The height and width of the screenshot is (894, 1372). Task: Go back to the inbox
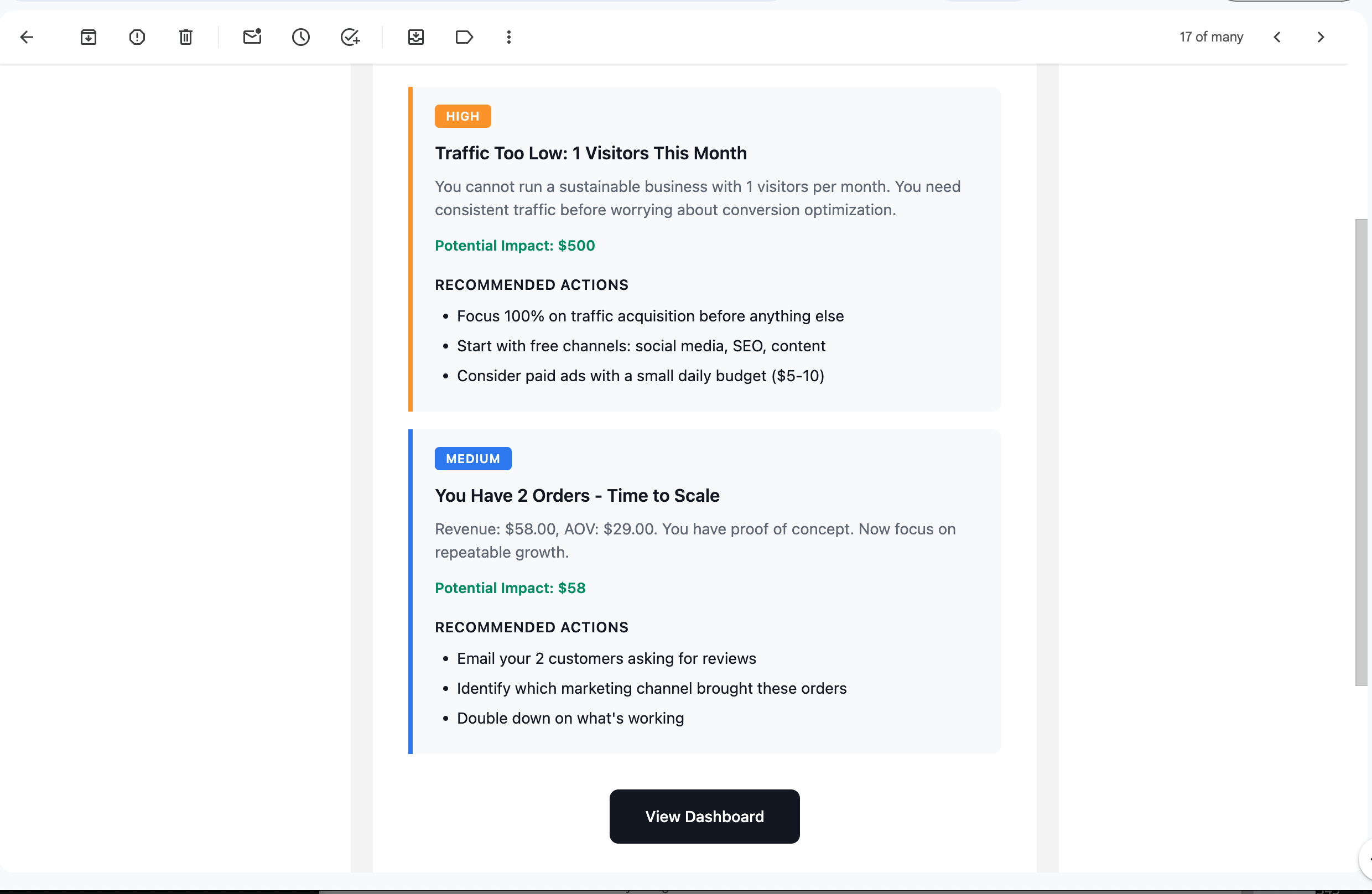point(27,37)
